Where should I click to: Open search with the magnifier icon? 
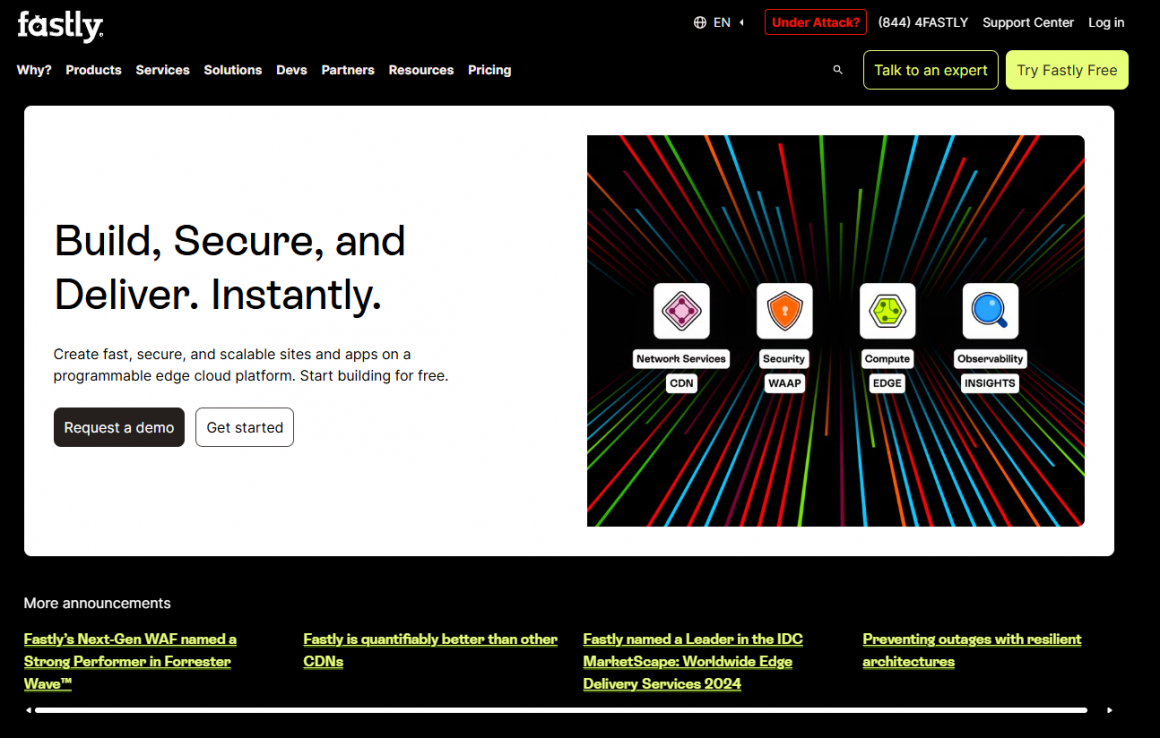pos(838,70)
